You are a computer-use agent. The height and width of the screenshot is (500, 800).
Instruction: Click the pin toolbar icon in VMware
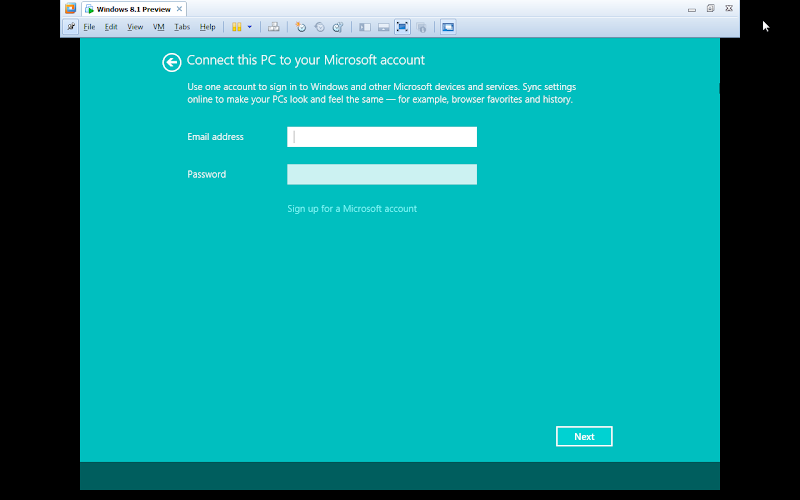(70, 27)
